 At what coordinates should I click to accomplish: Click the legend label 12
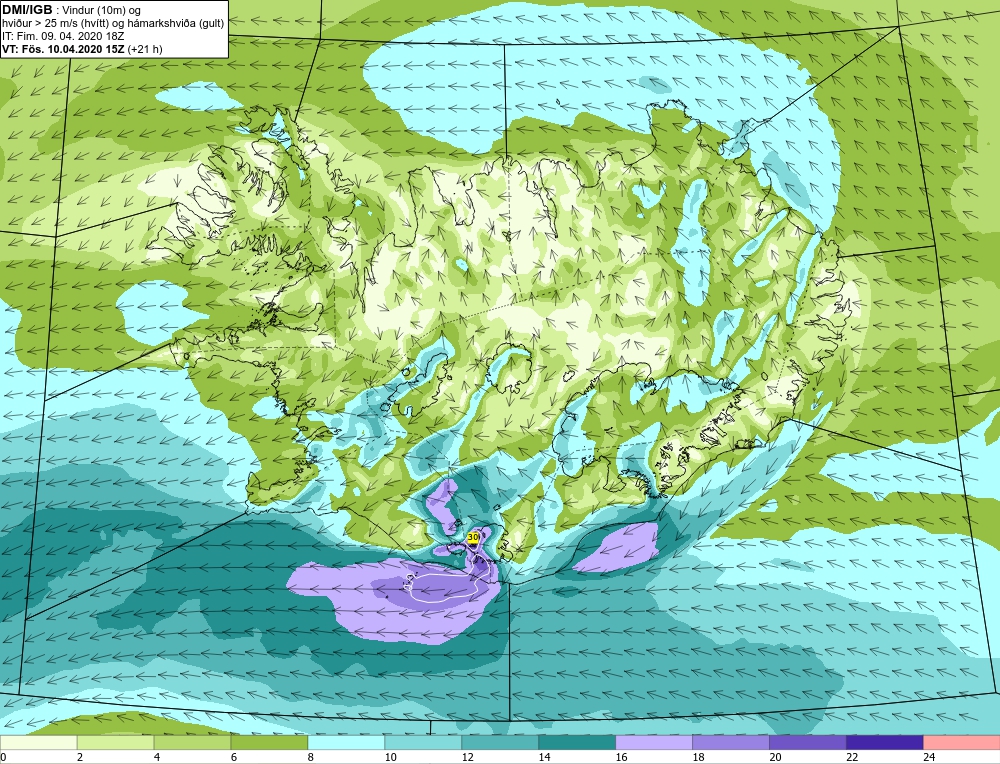467,757
